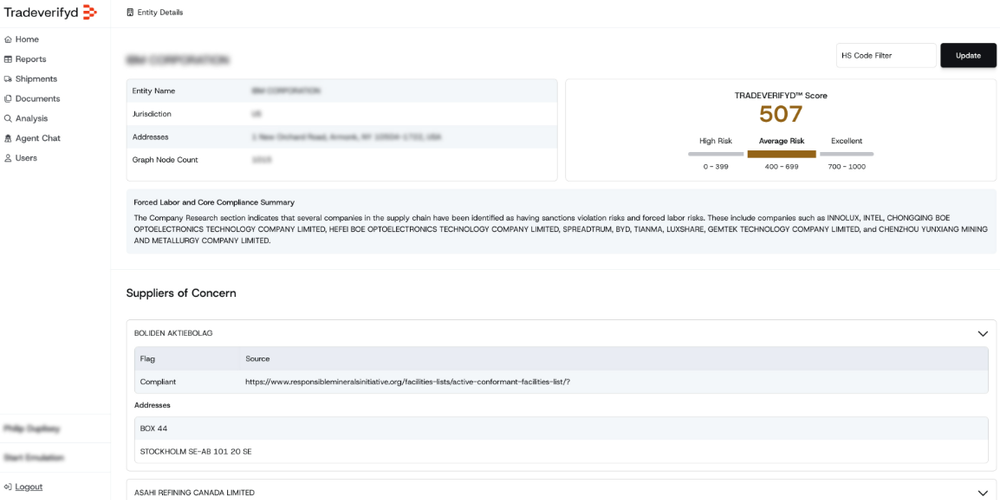The width and height of the screenshot is (1000, 500).
Task: Open the responsiblemineralsinitiative.org source link
Action: coord(408,382)
